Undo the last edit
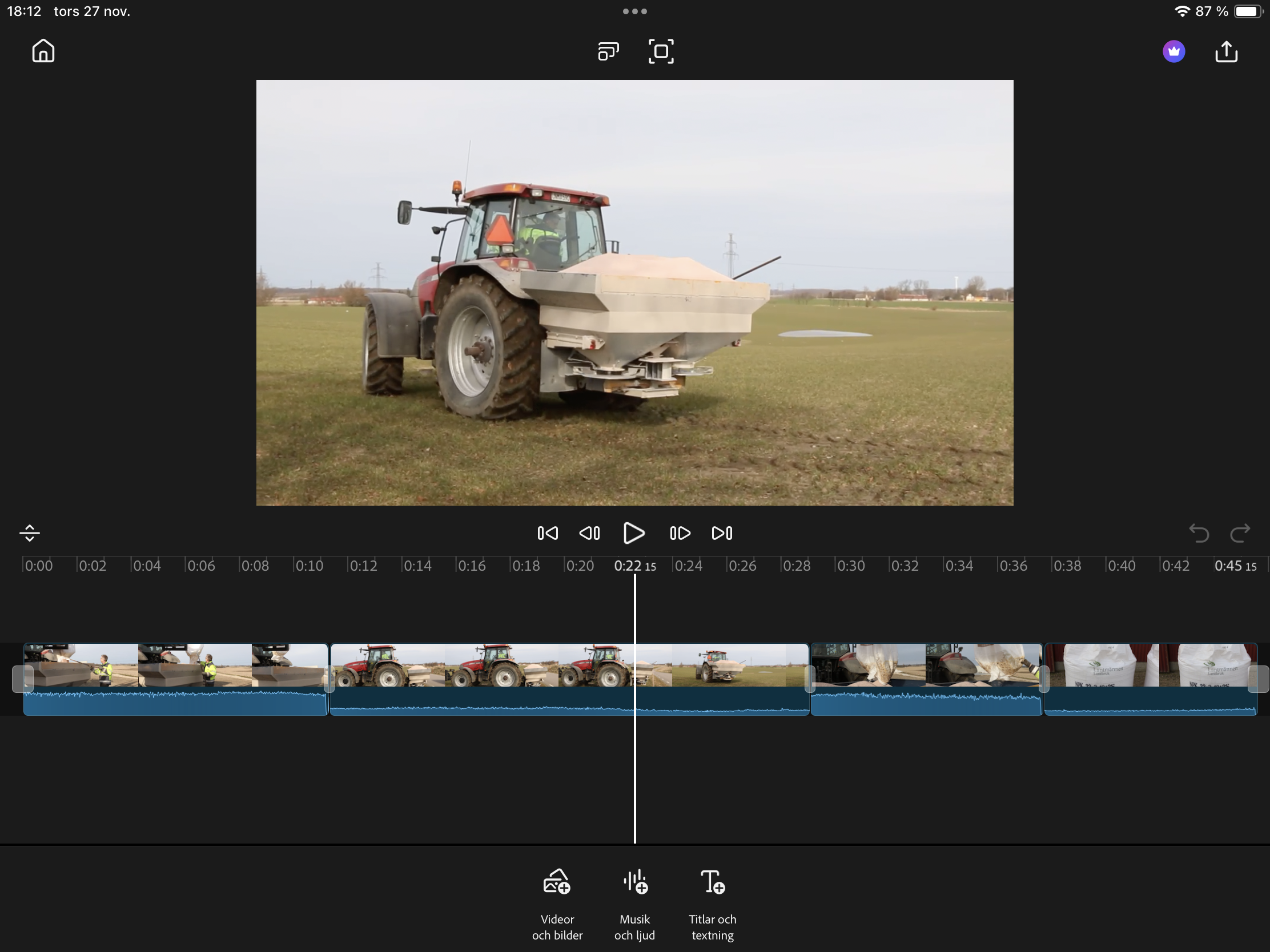This screenshot has height=952, width=1270. (1199, 533)
